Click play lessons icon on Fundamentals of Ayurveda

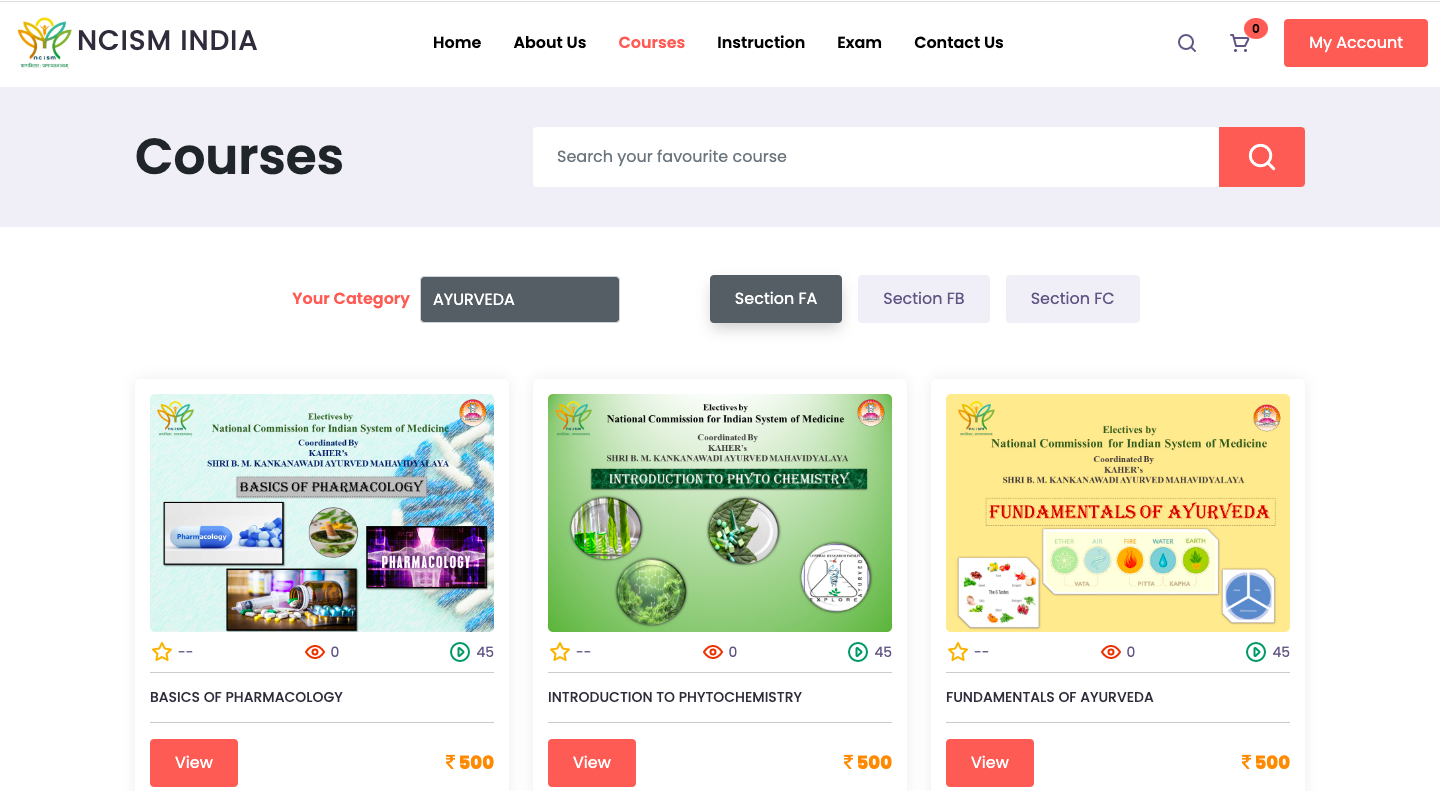coord(1256,652)
